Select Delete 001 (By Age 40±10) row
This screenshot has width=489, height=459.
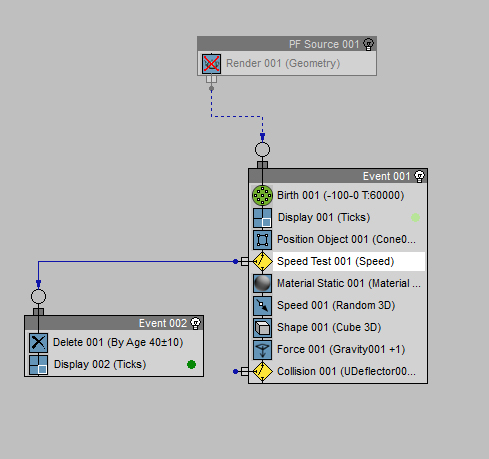point(114,343)
